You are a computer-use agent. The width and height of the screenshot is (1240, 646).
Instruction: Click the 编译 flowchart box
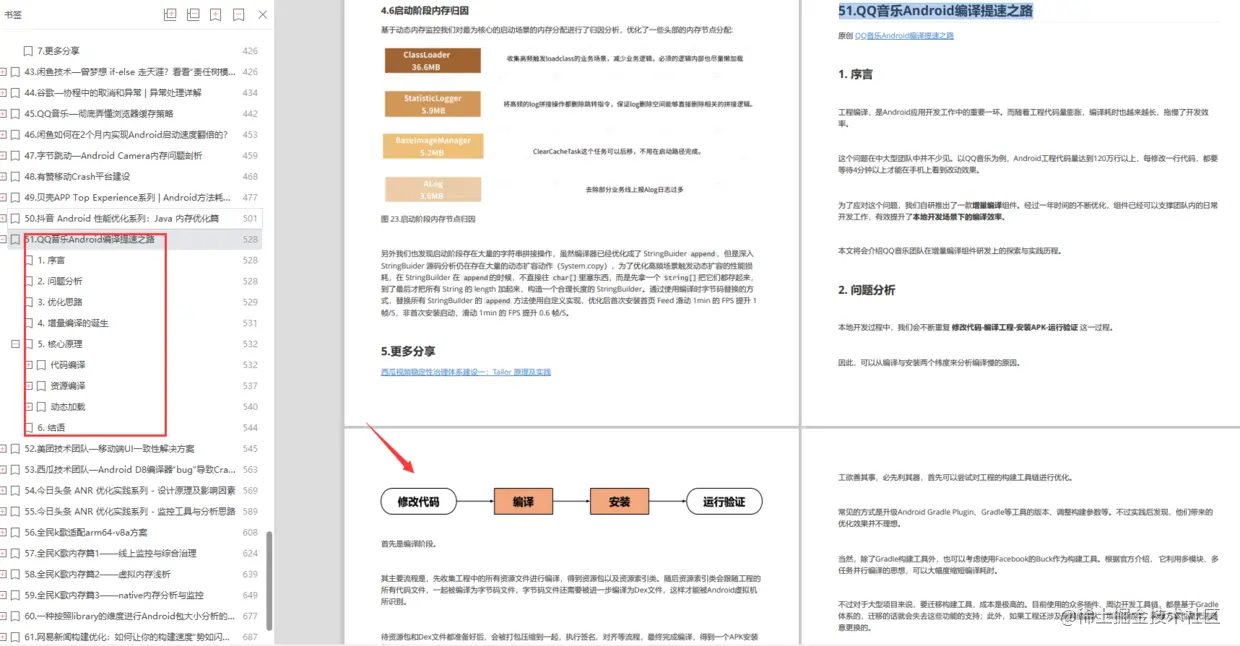[x=523, y=502]
